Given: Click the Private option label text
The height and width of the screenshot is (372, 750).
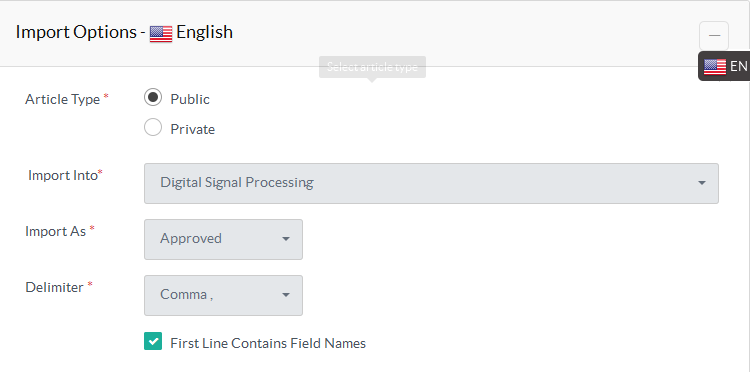Looking at the screenshot, I should (x=193, y=129).
